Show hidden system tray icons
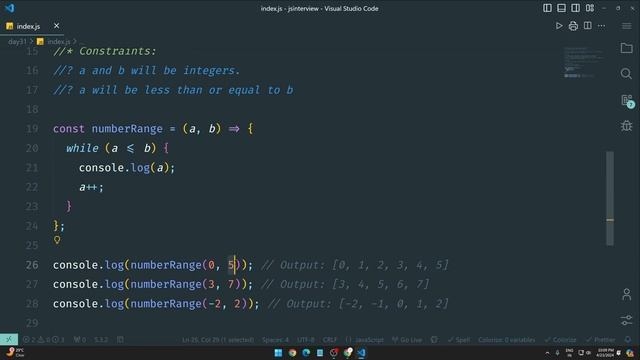640x360 pixels. [x=547, y=353]
